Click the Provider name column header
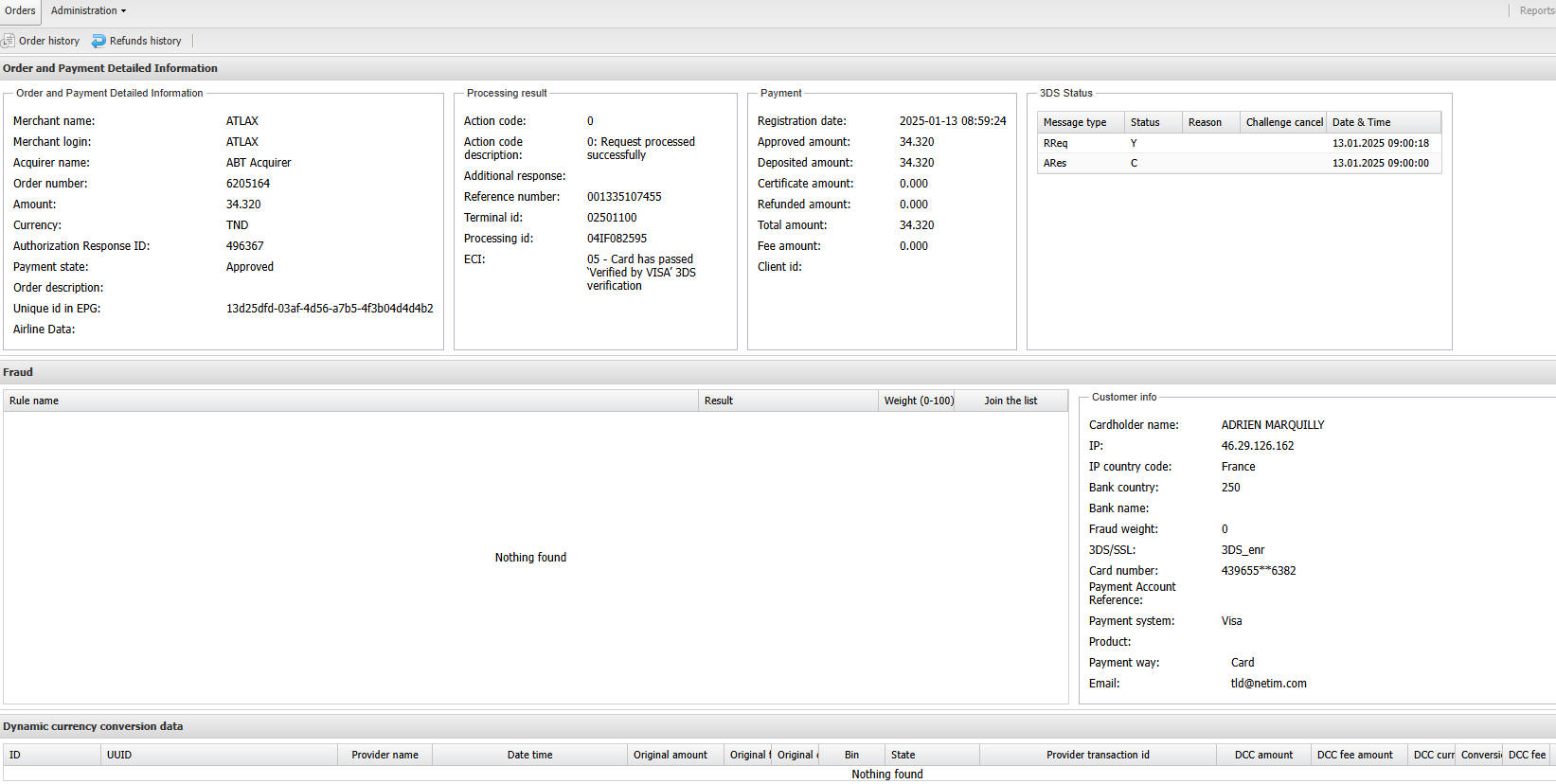Image resolution: width=1556 pixels, height=784 pixels. click(385, 755)
